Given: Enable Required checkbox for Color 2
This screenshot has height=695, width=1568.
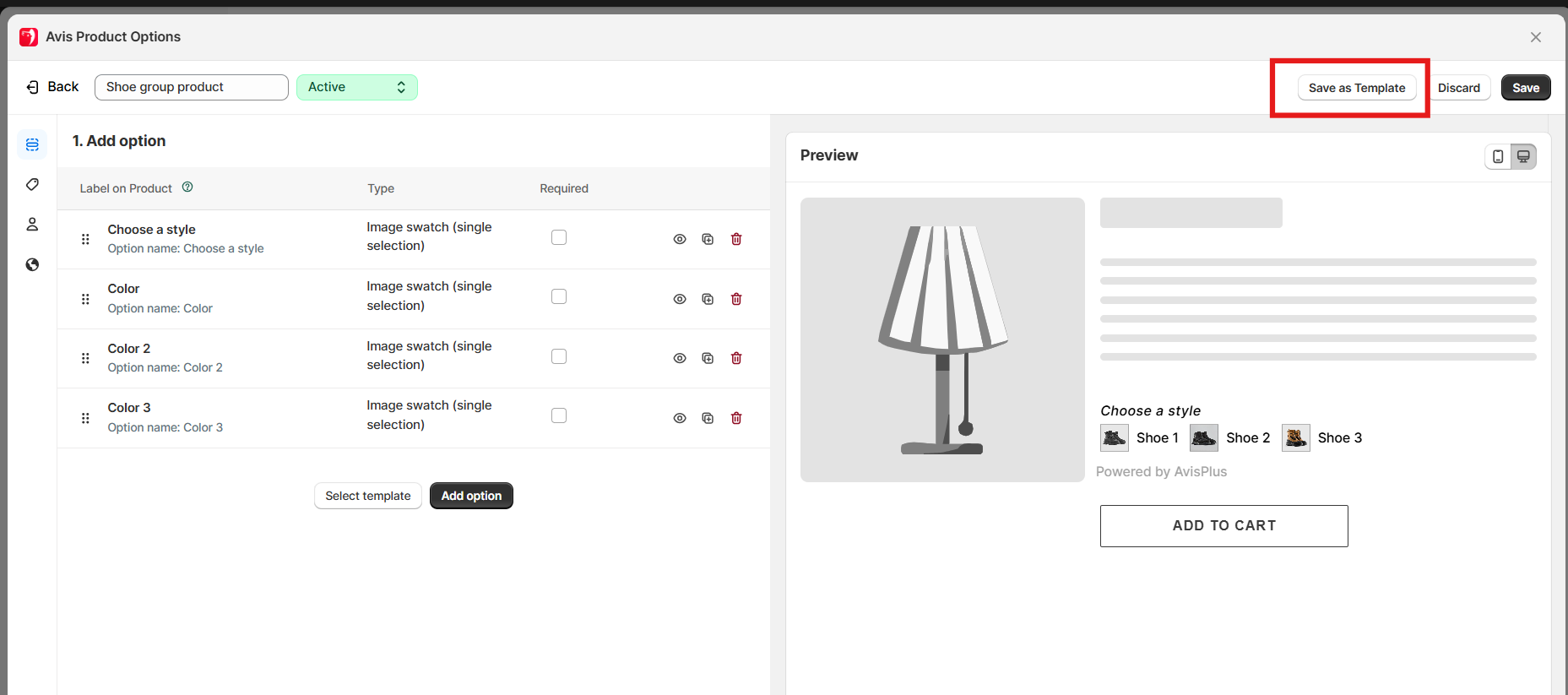Looking at the screenshot, I should pos(558,356).
